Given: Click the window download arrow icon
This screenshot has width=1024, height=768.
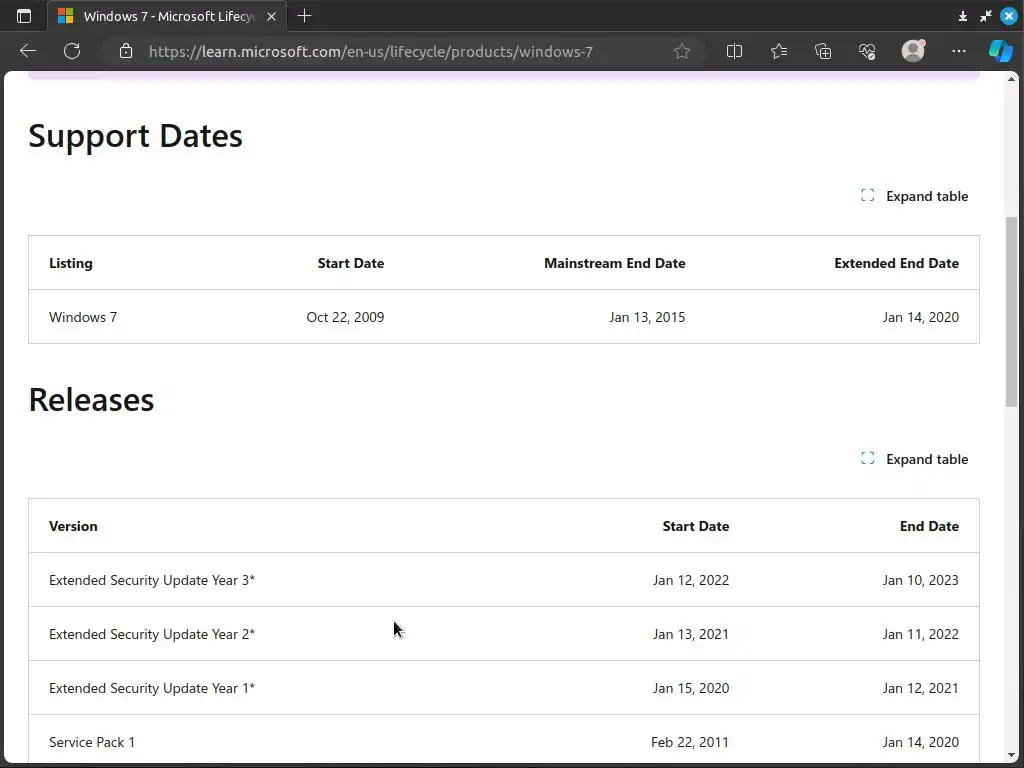Looking at the screenshot, I should (x=962, y=16).
